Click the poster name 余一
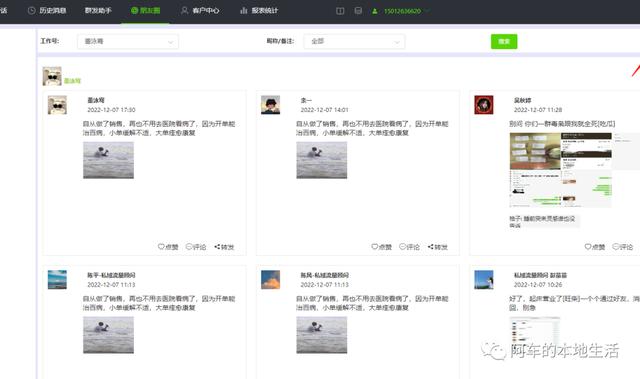Image resolution: width=640 pixels, height=379 pixels. tap(306, 100)
